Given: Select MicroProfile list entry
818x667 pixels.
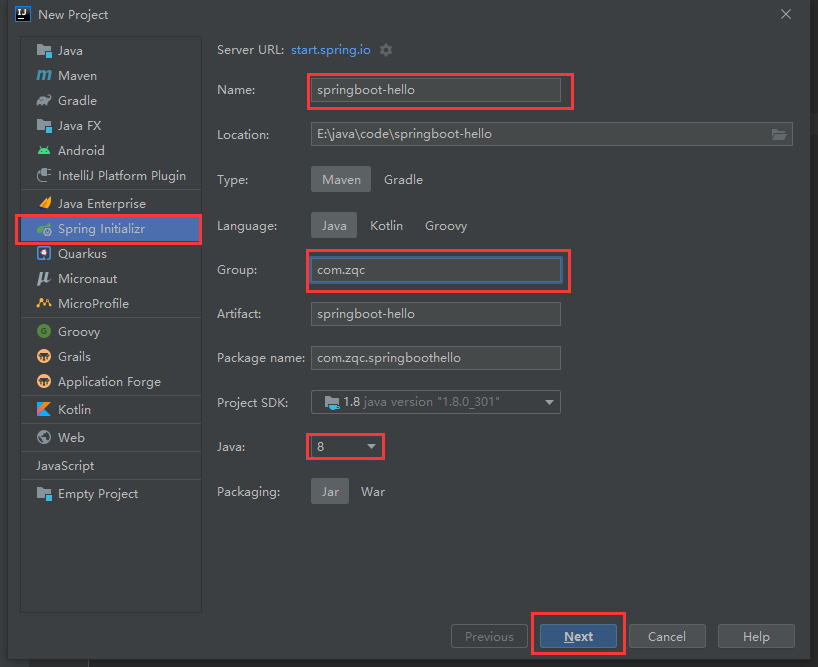Looking at the screenshot, I should pyautogui.click(x=111, y=304).
